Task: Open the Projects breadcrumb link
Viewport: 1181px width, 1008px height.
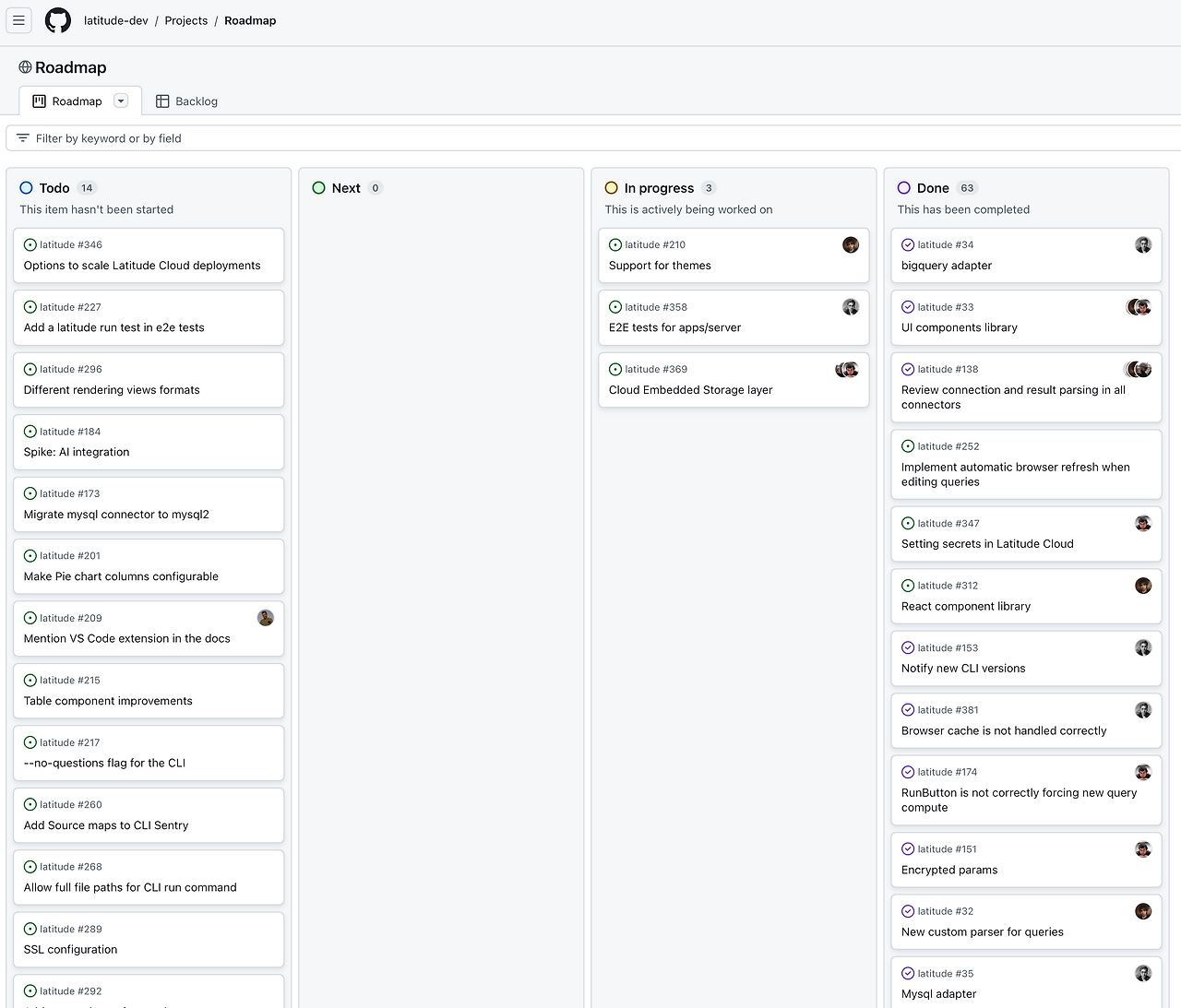Action: [186, 20]
